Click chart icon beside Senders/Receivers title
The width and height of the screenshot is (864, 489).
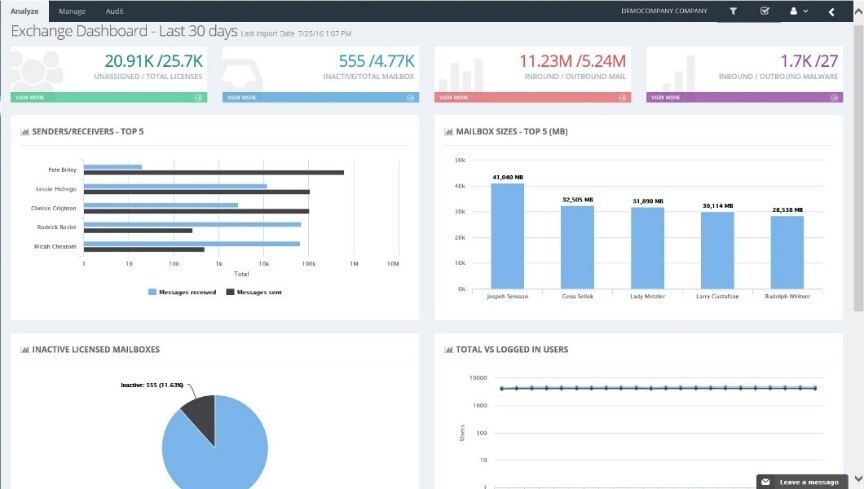[x=25, y=132]
